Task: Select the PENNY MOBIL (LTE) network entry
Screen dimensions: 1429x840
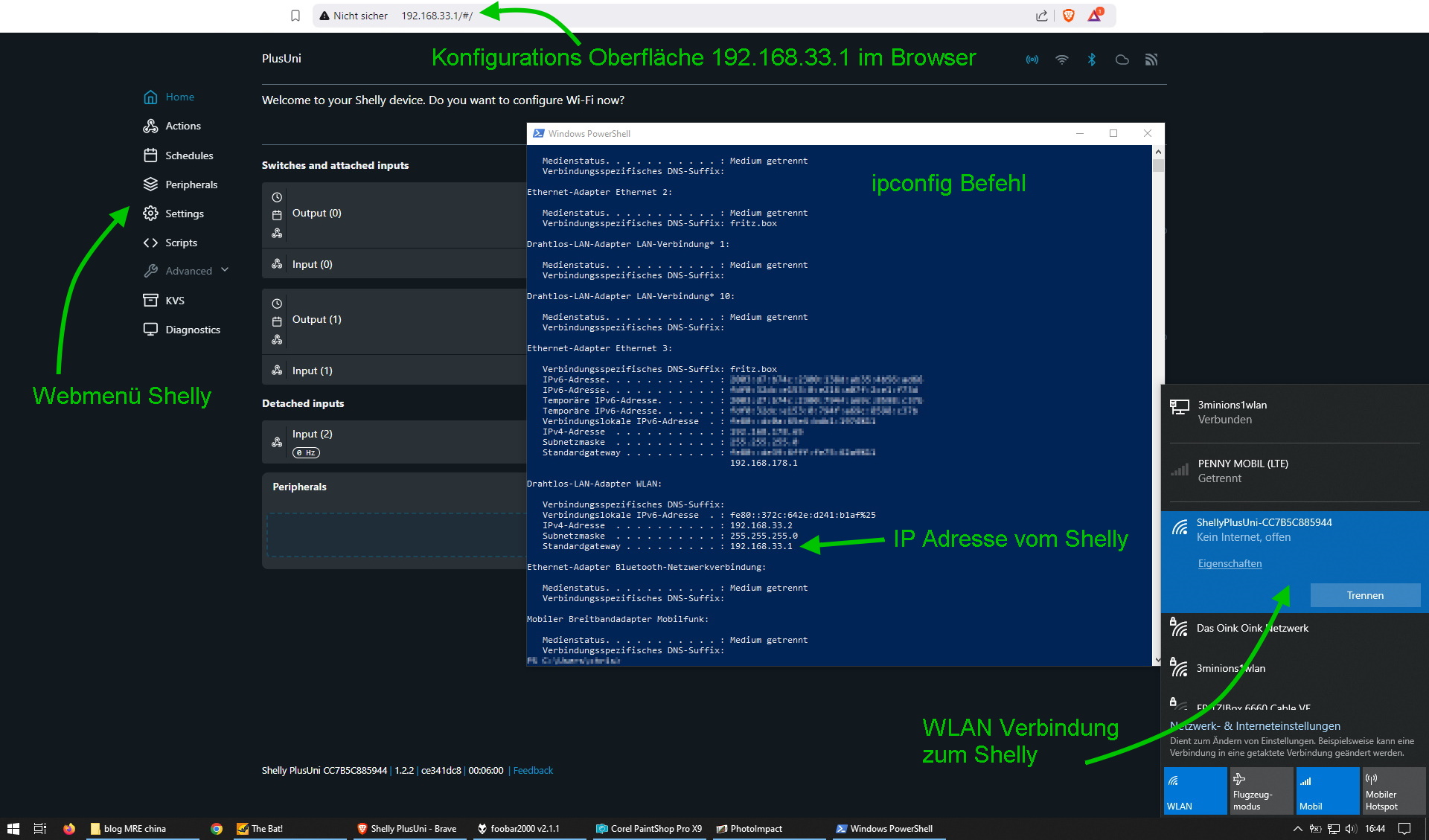Action: pos(1294,471)
